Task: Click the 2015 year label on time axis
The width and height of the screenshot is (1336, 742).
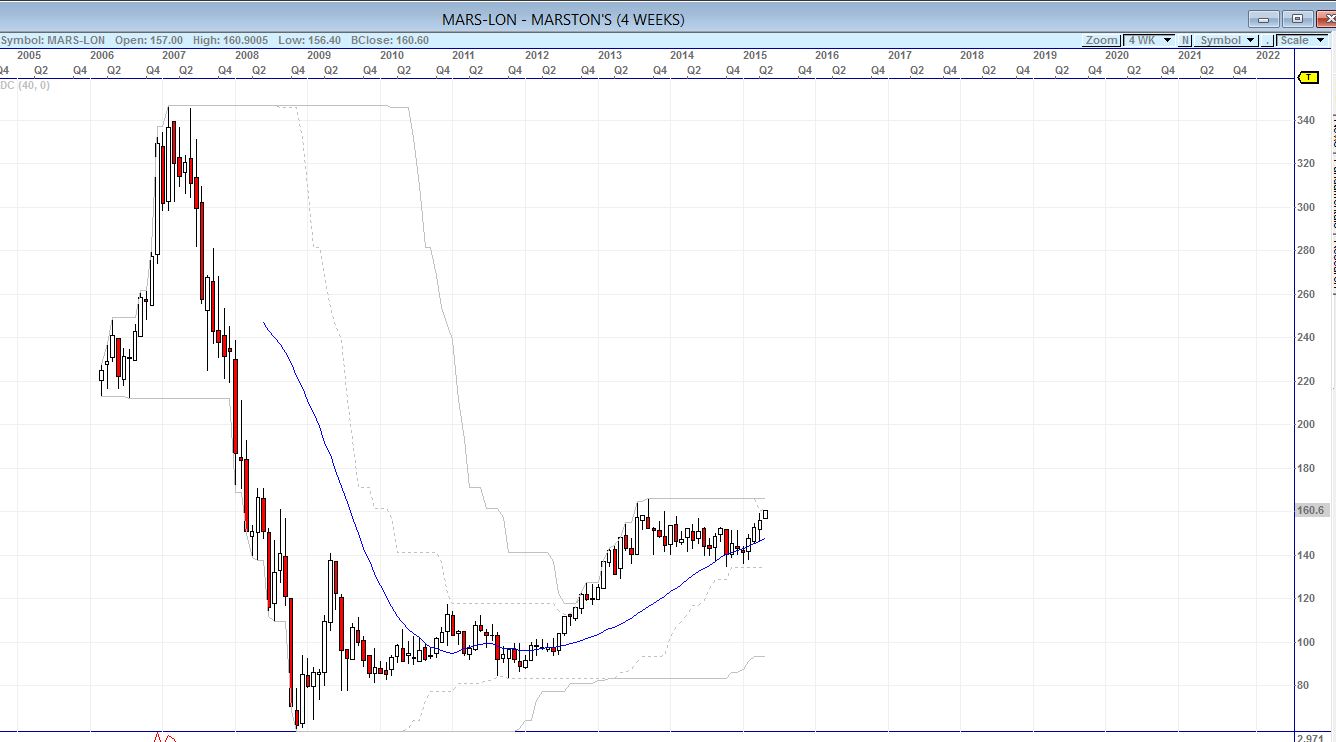Action: coord(755,56)
